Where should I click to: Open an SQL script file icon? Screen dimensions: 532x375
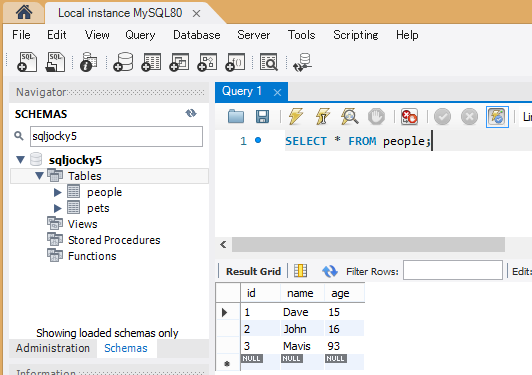tap(55, 62)
